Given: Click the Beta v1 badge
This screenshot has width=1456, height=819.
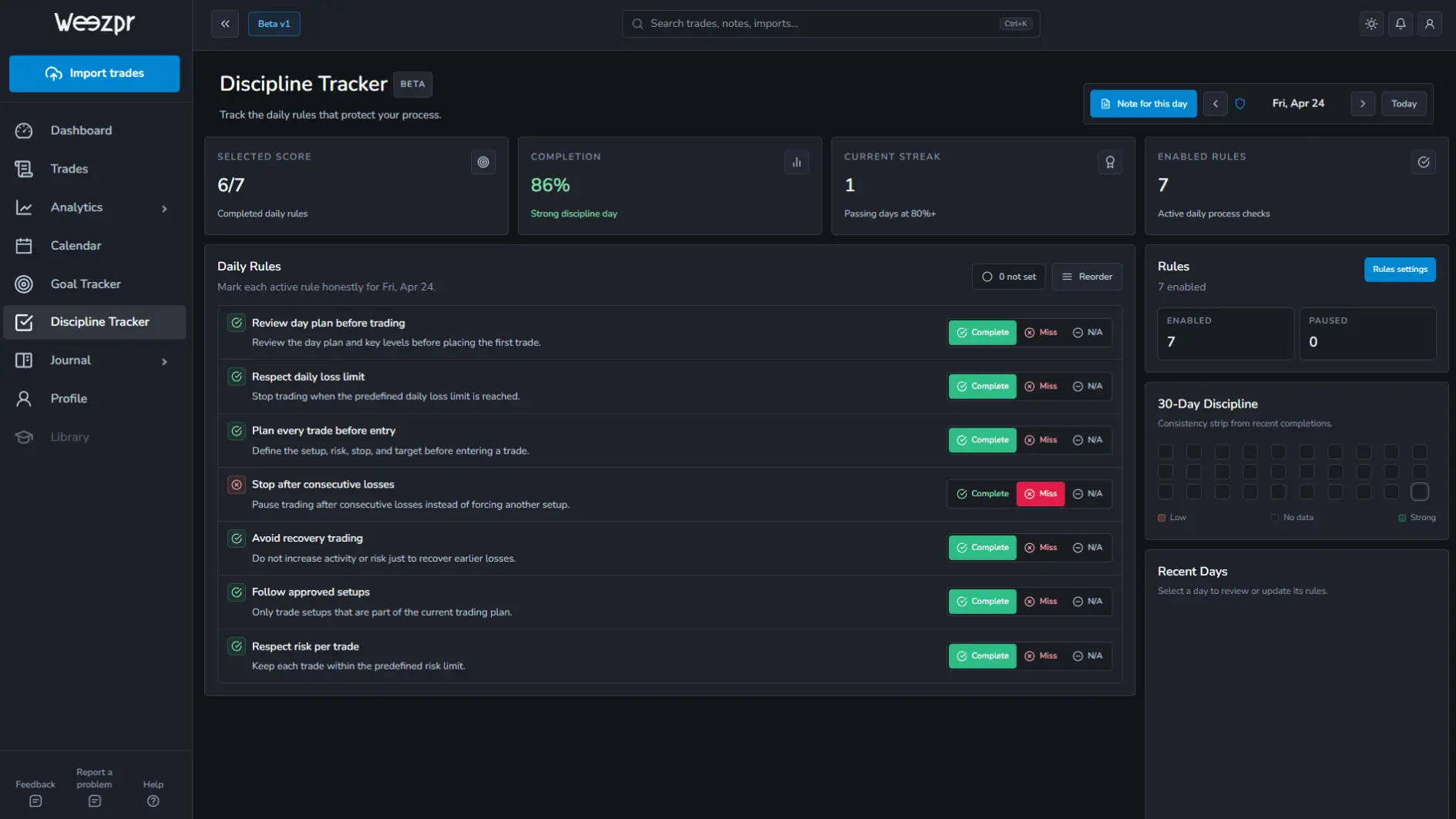Looking at the screenshot, I should click(x=274, y=24).
